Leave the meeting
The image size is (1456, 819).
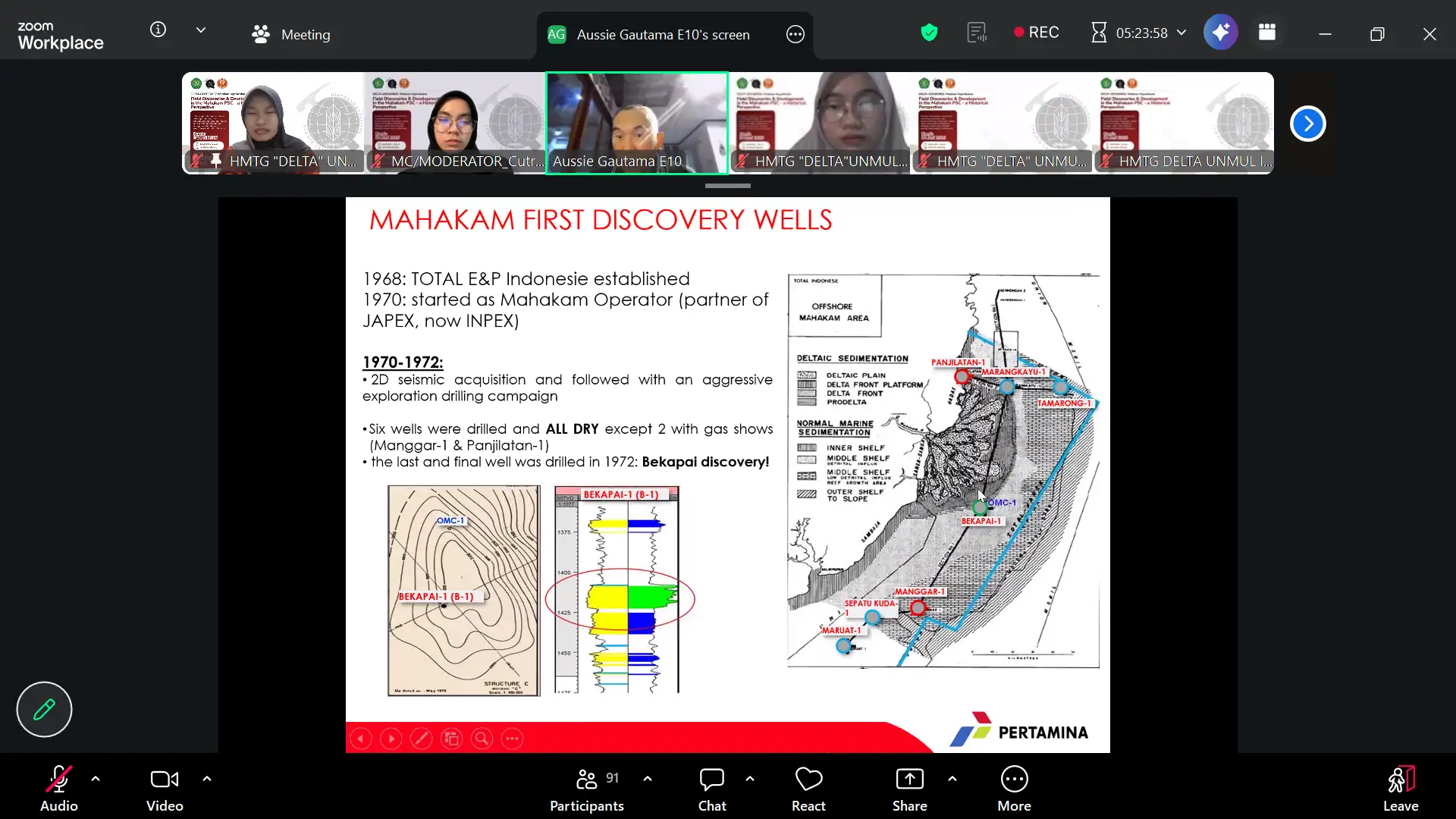(x=1401, y=789)
